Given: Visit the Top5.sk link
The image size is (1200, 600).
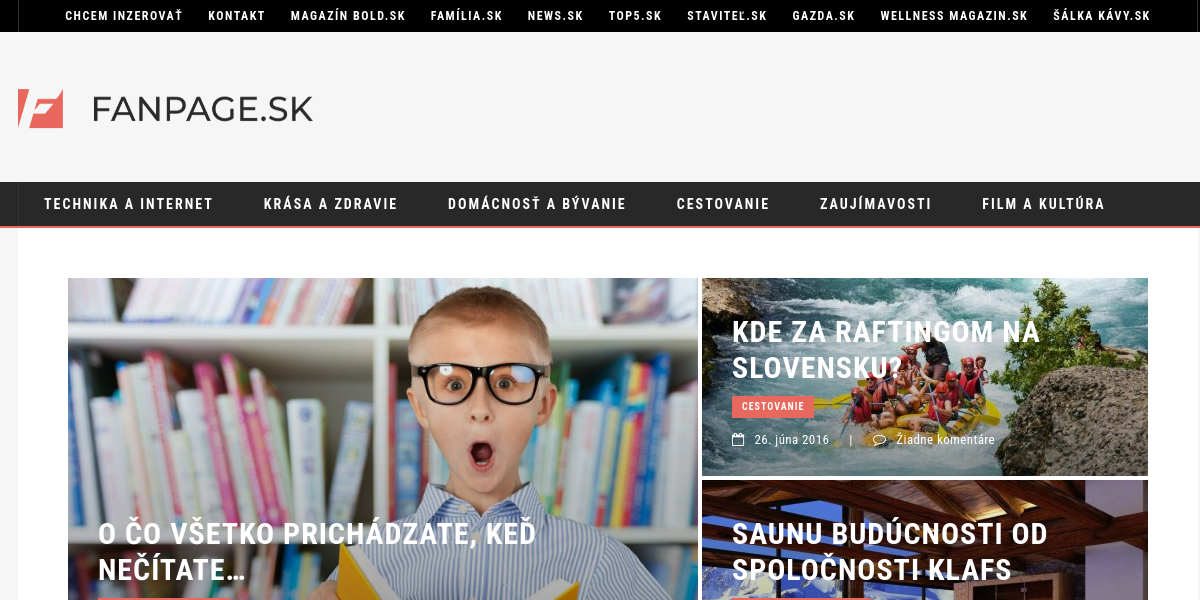Looking at the screenshot, I should coord(635,16).
